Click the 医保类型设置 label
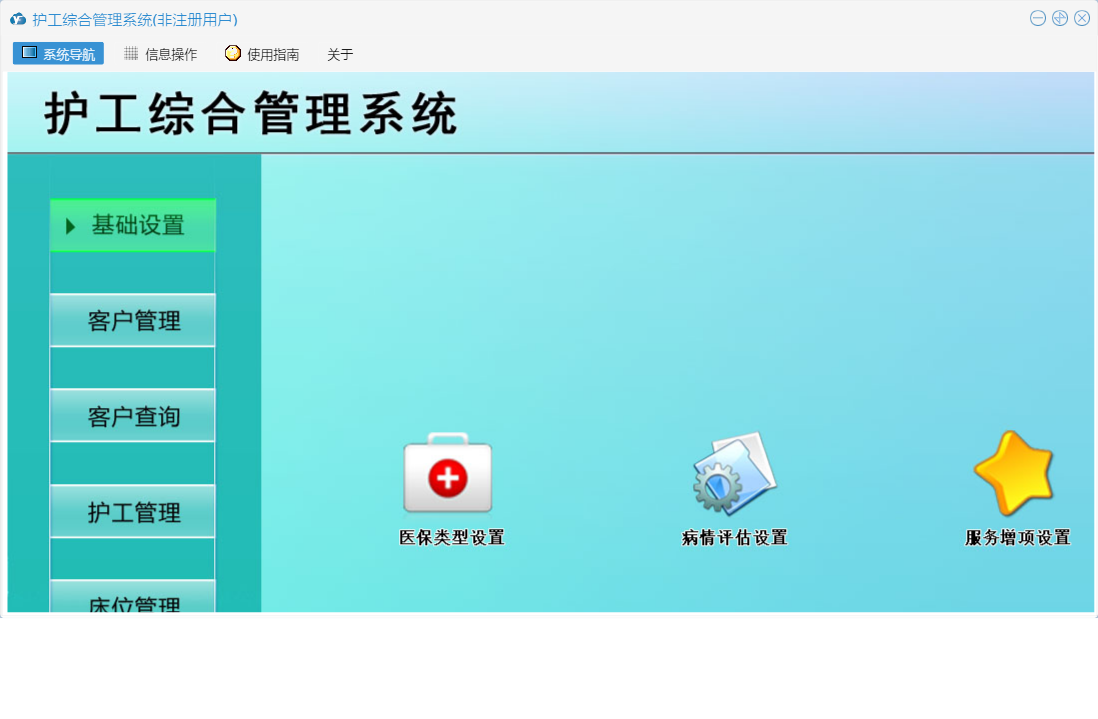 point(452,538)
